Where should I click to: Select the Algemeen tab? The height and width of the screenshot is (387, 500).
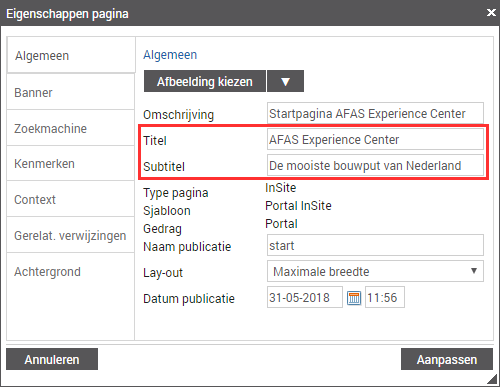click(x=71, y=55)
